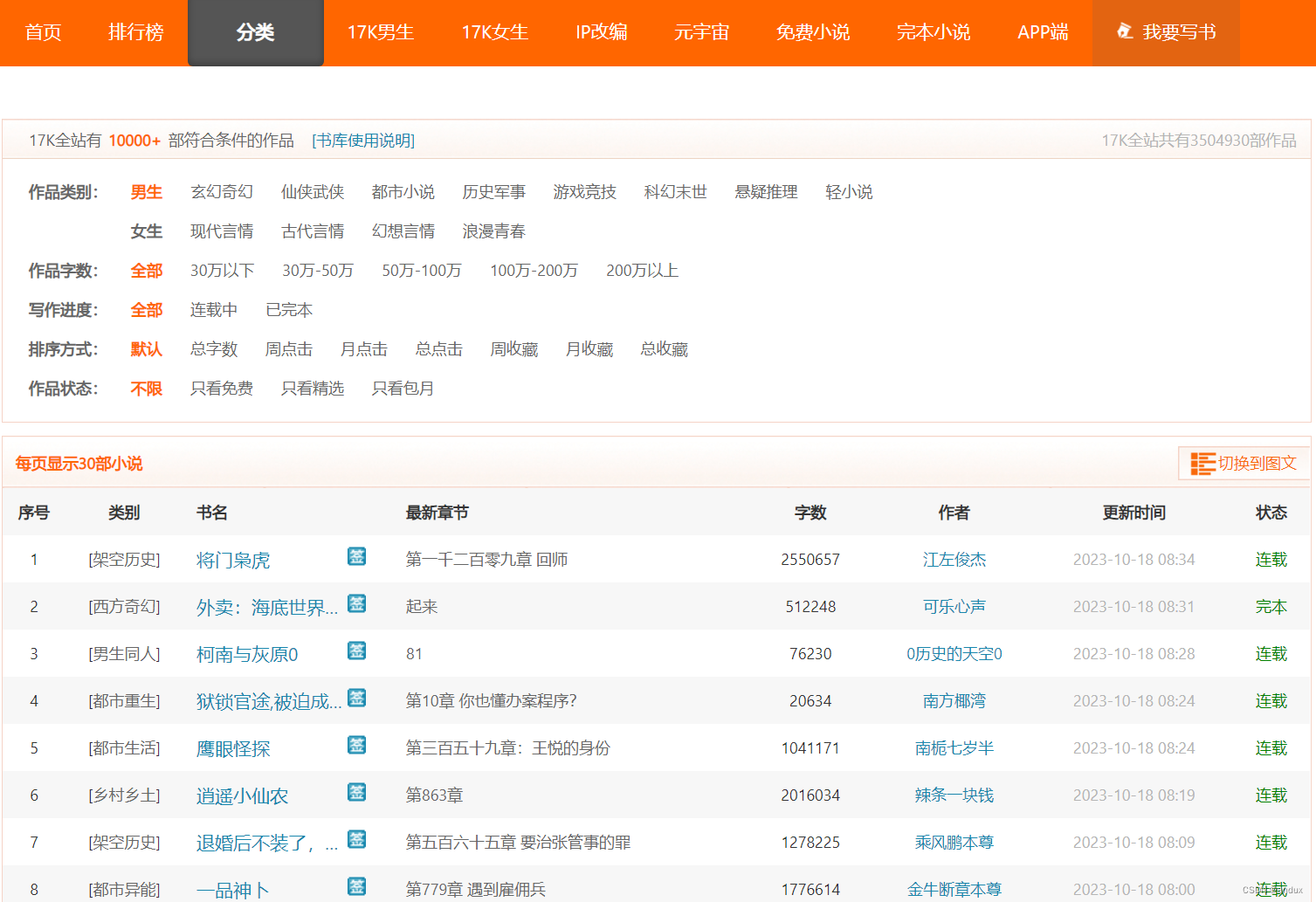
Task: Filter by 科幻末世 genre
Action: [x=676, y=192]
